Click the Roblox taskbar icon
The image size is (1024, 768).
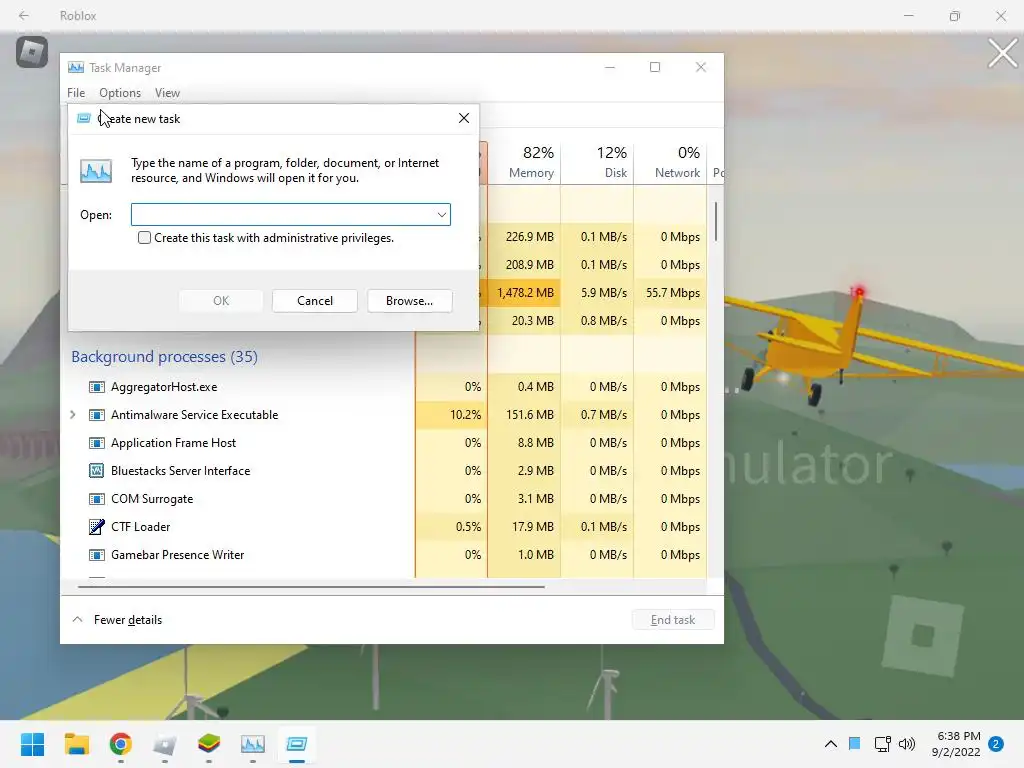coord(165,744)
